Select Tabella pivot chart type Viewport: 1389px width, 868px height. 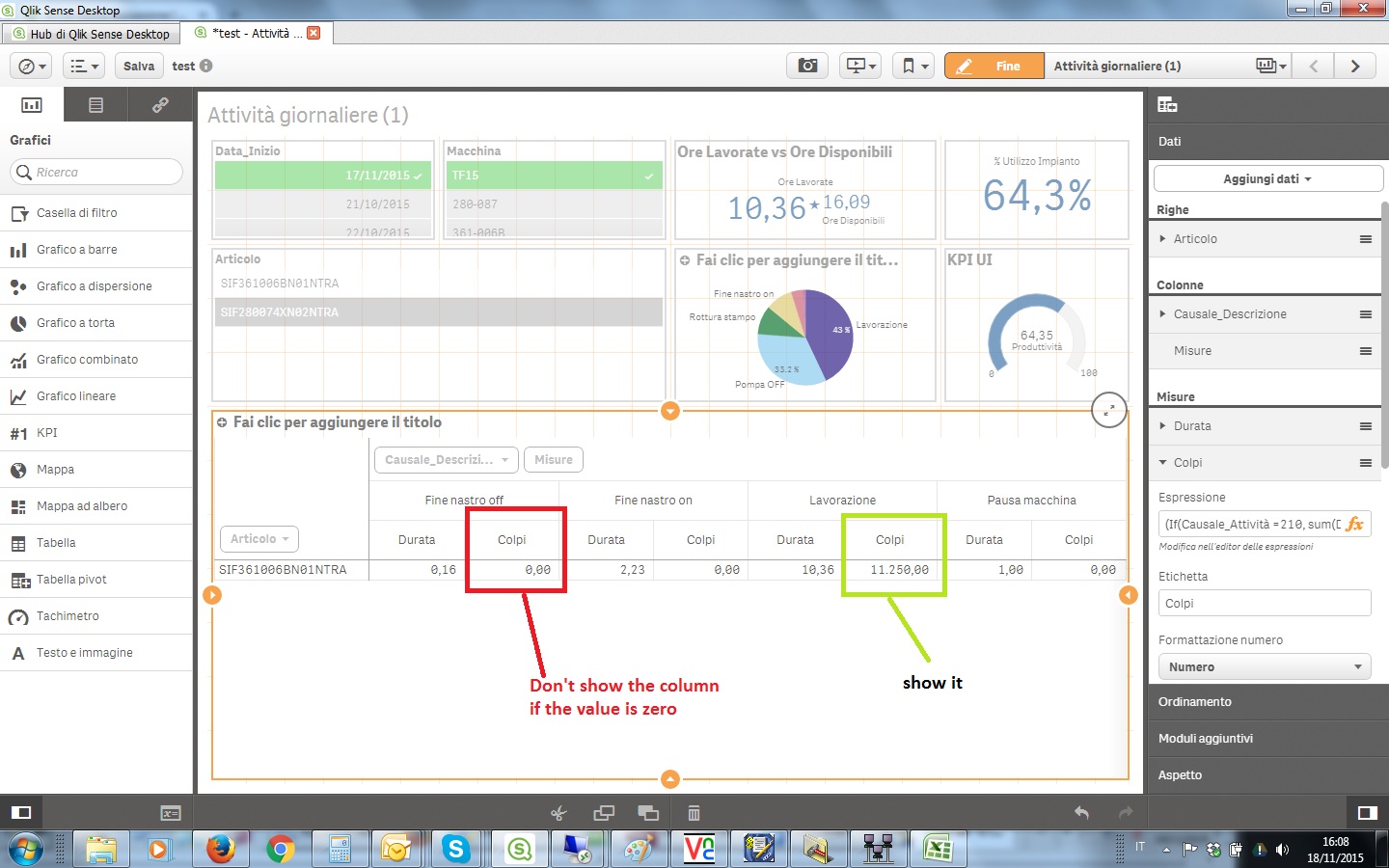point(96,580)
